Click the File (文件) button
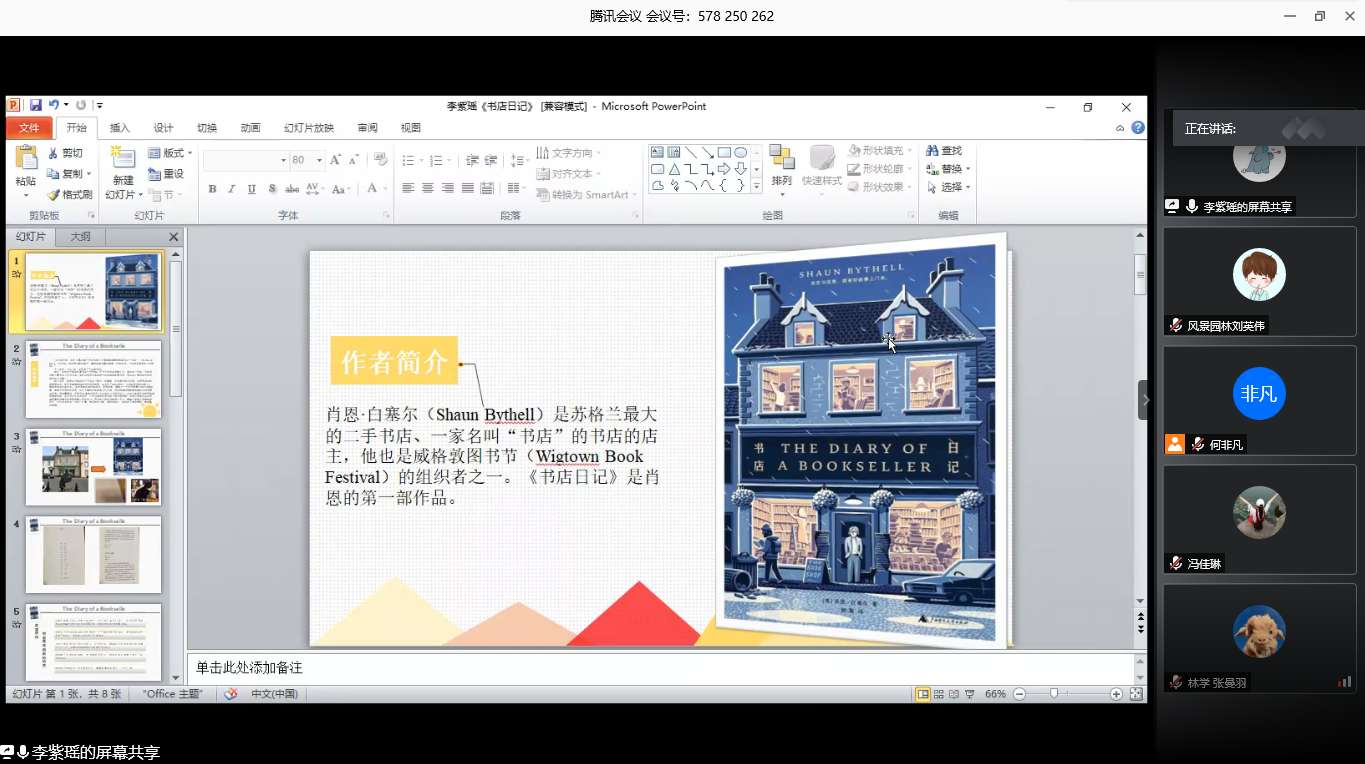1365x764 pixels. (29, 128)
